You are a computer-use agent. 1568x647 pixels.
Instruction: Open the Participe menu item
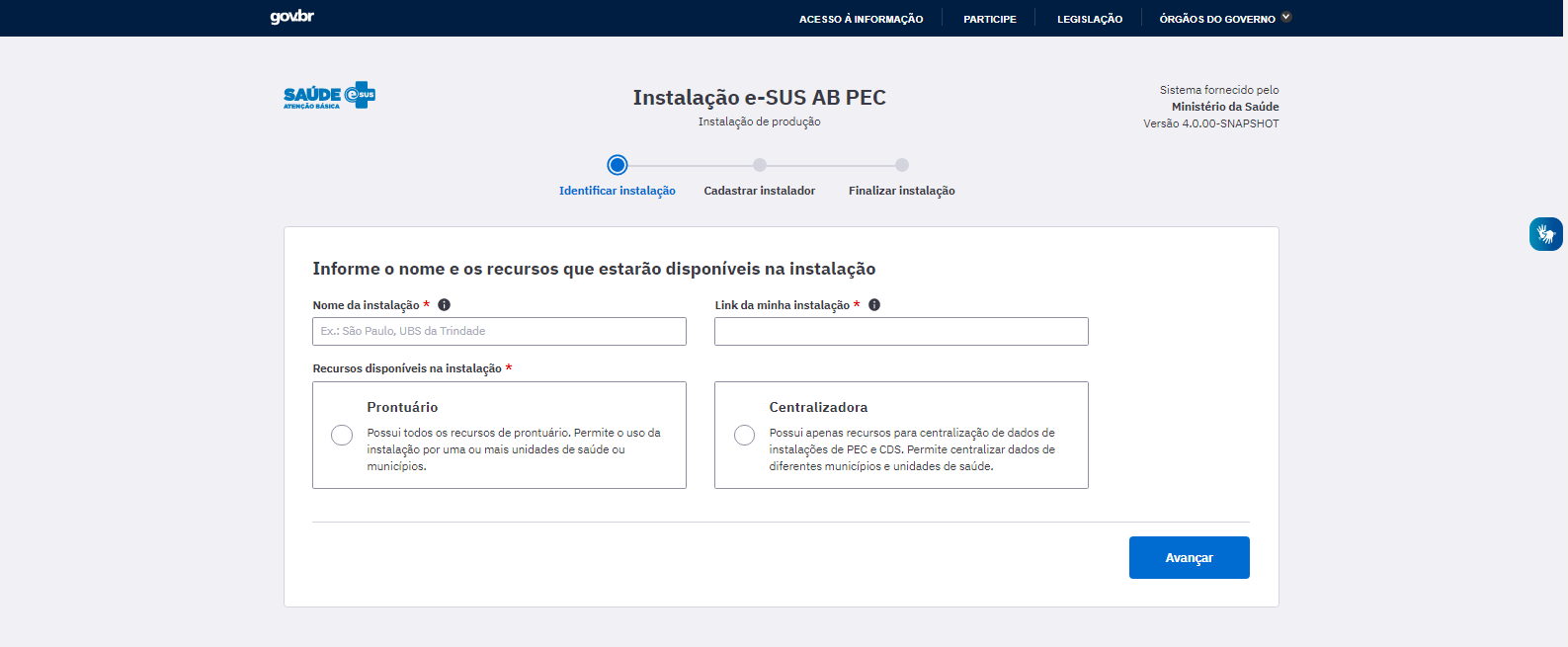990,19
